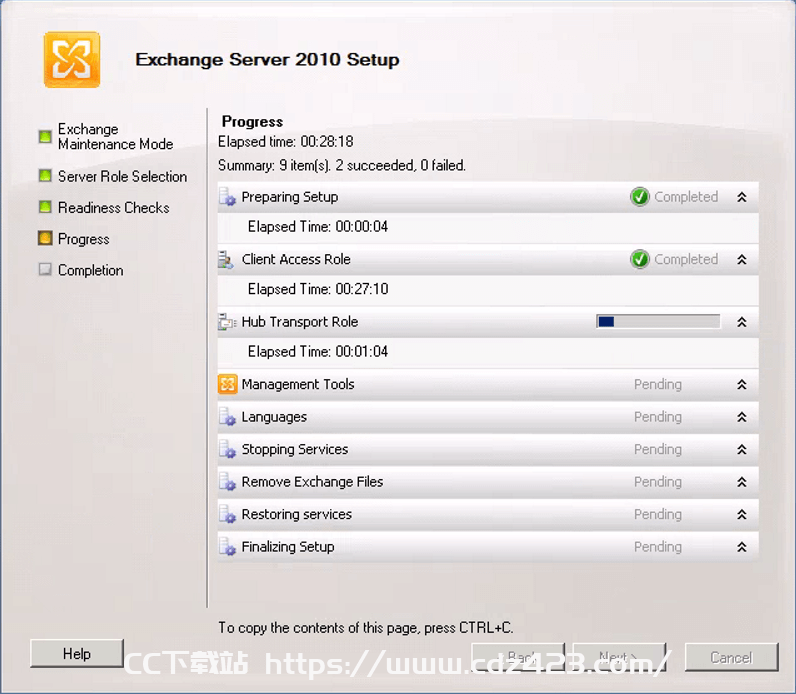Click the Finalizing Setup row icon
The image size is (796, 694).
click(x=227, y=547)
